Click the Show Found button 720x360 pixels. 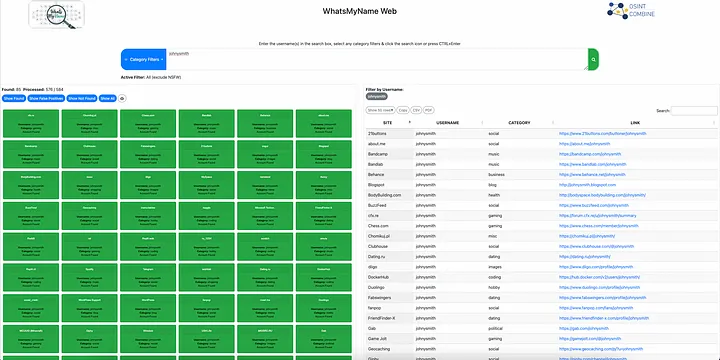(x=14, y=98)
